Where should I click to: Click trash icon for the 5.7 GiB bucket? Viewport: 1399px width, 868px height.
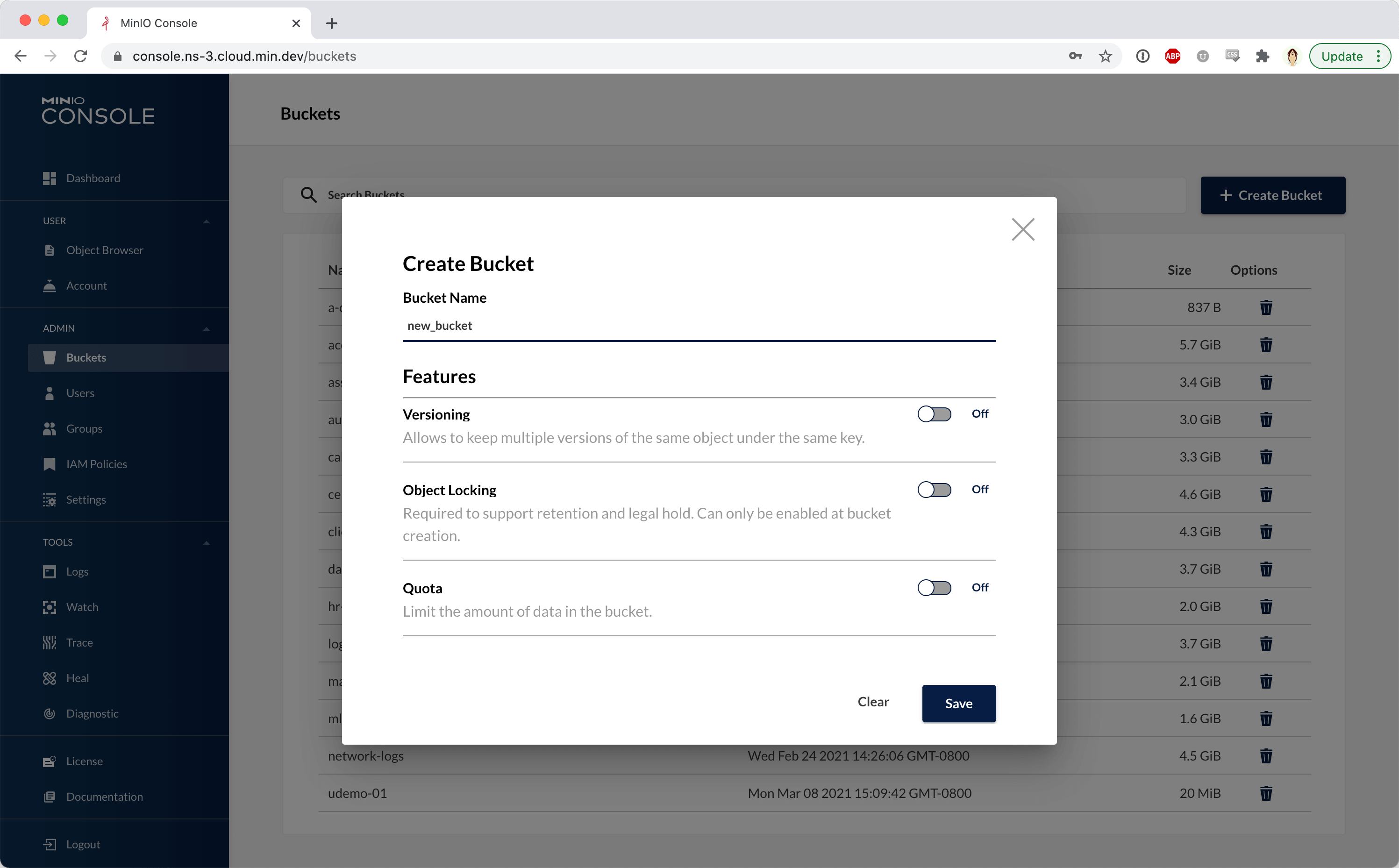pyautogui.click(x=1266, y=345)
